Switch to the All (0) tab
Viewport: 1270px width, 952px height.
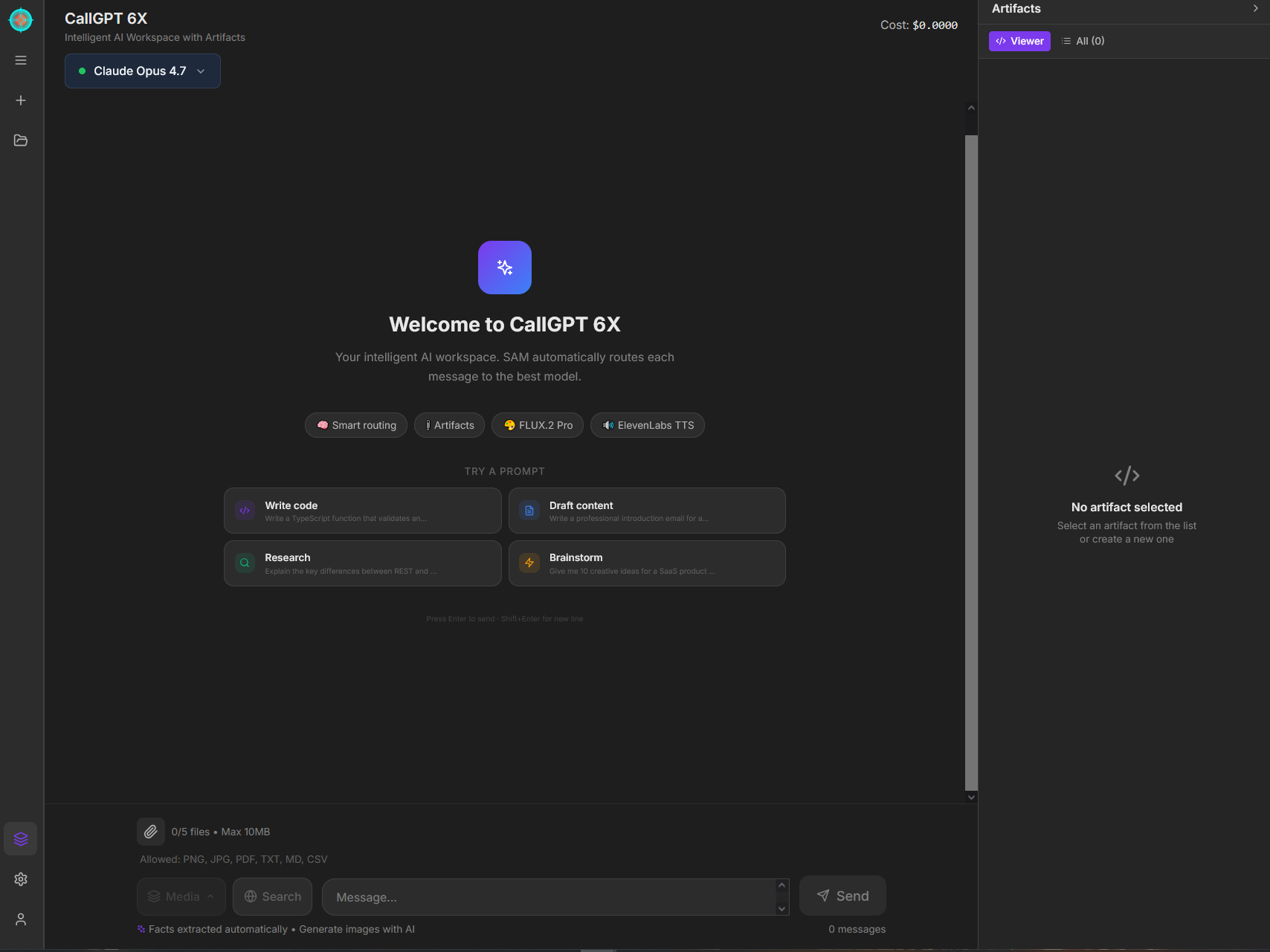point(1083,41)
